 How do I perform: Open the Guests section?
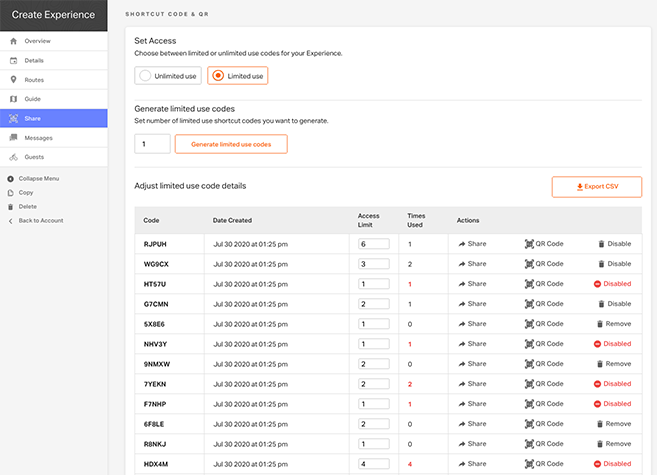54,157
